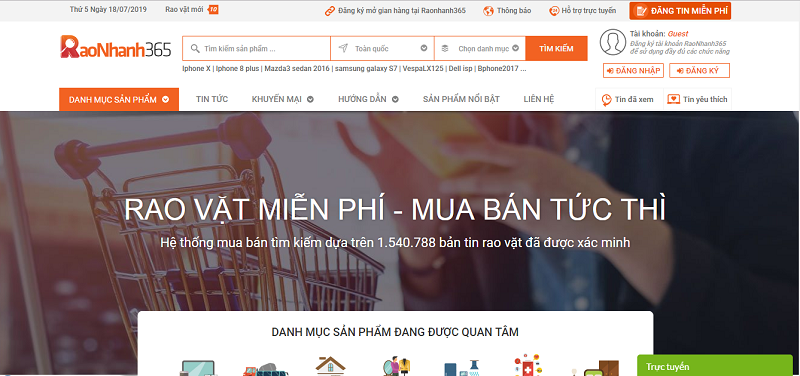The image size is (800, 376).
Task: Open Đăng ký mở gian hàng tại Raonhanh365 link
Action: (402, 11)
